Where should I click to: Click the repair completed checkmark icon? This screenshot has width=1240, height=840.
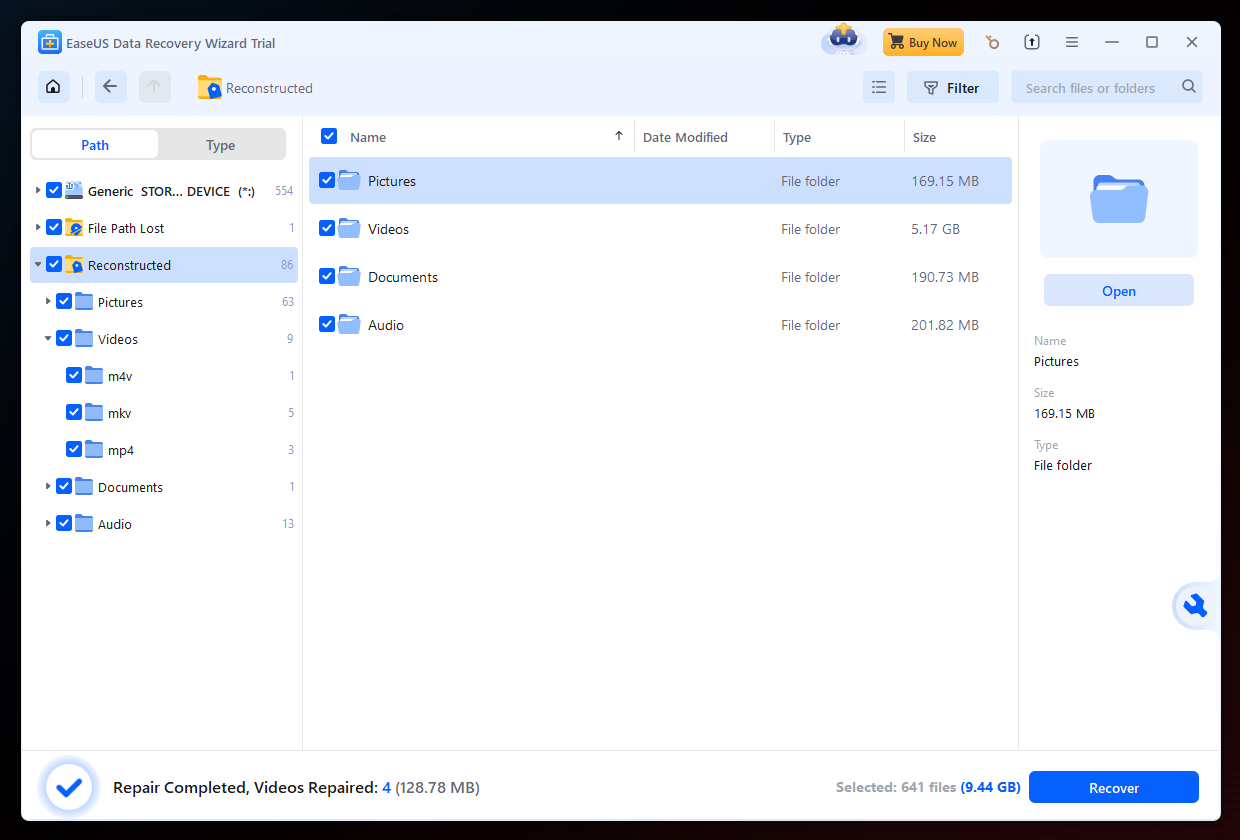(x=69, y=788)
